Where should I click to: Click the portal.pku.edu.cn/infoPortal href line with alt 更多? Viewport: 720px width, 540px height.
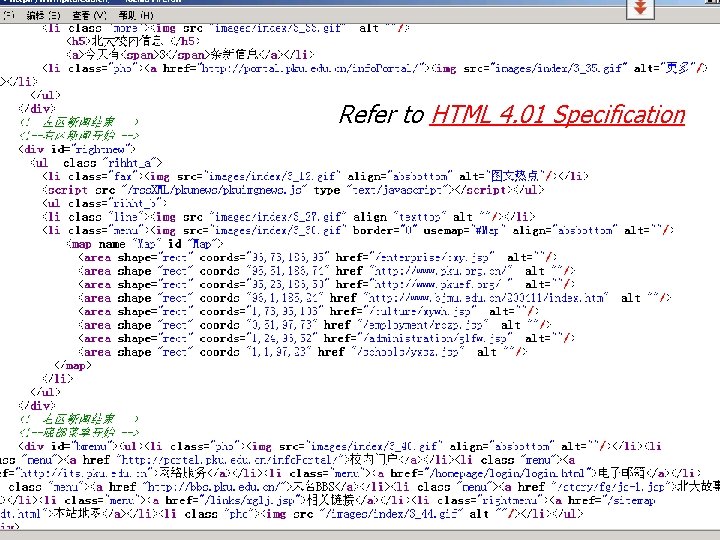coord(375,68)
